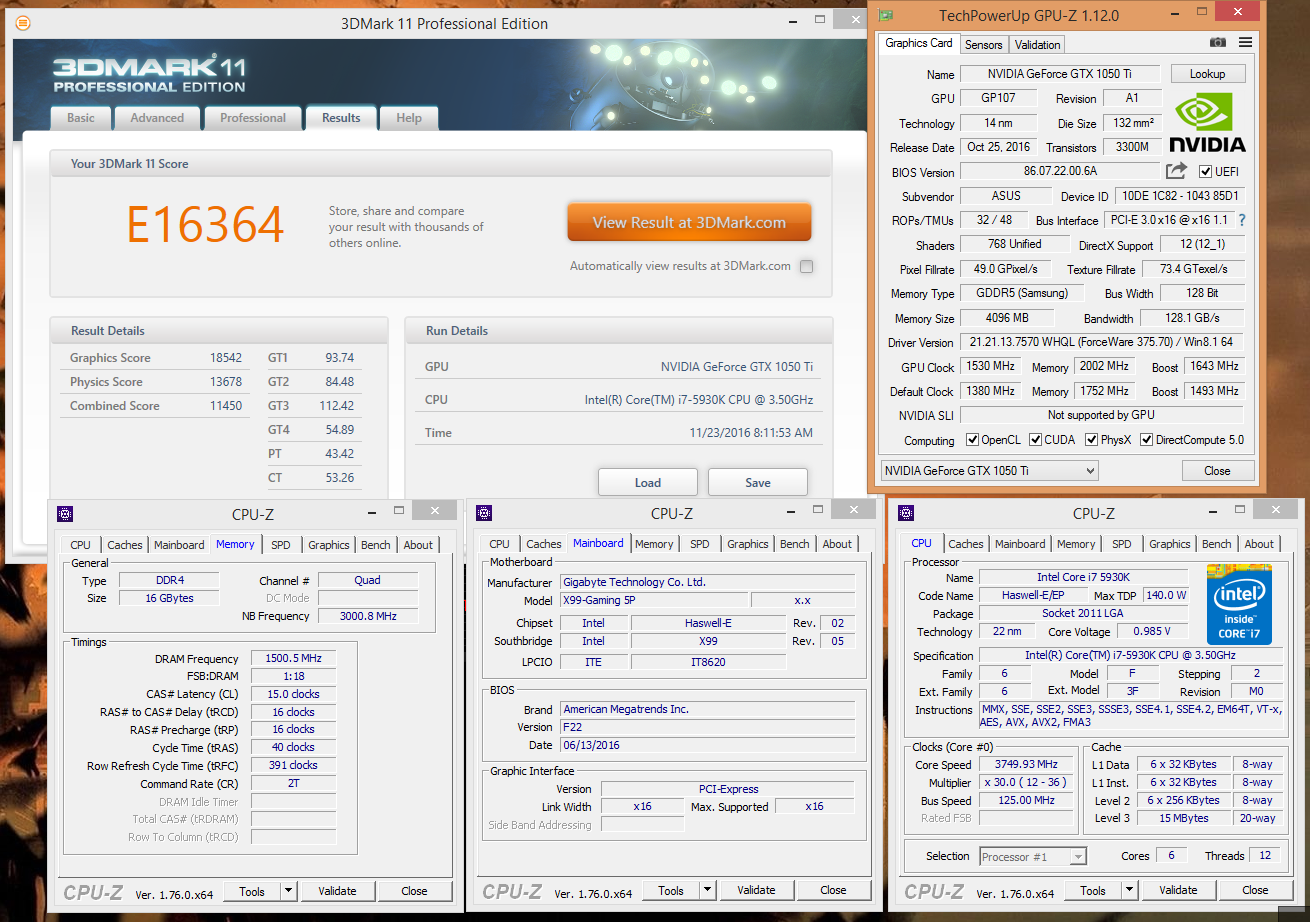Click the Driver Version field in GPU-Z
This screenshot has width=1310, height=922.
(x=1101, y=342)
